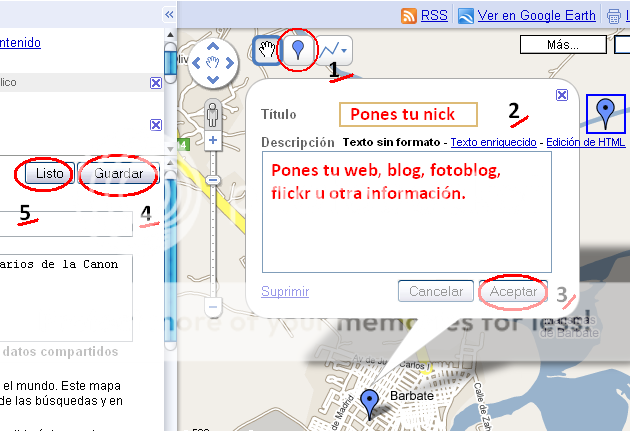Click the blue marker icon thumbnail
The height and width of the screenshot is (431, 630).
pyautogui.click(x=604, y=113)
